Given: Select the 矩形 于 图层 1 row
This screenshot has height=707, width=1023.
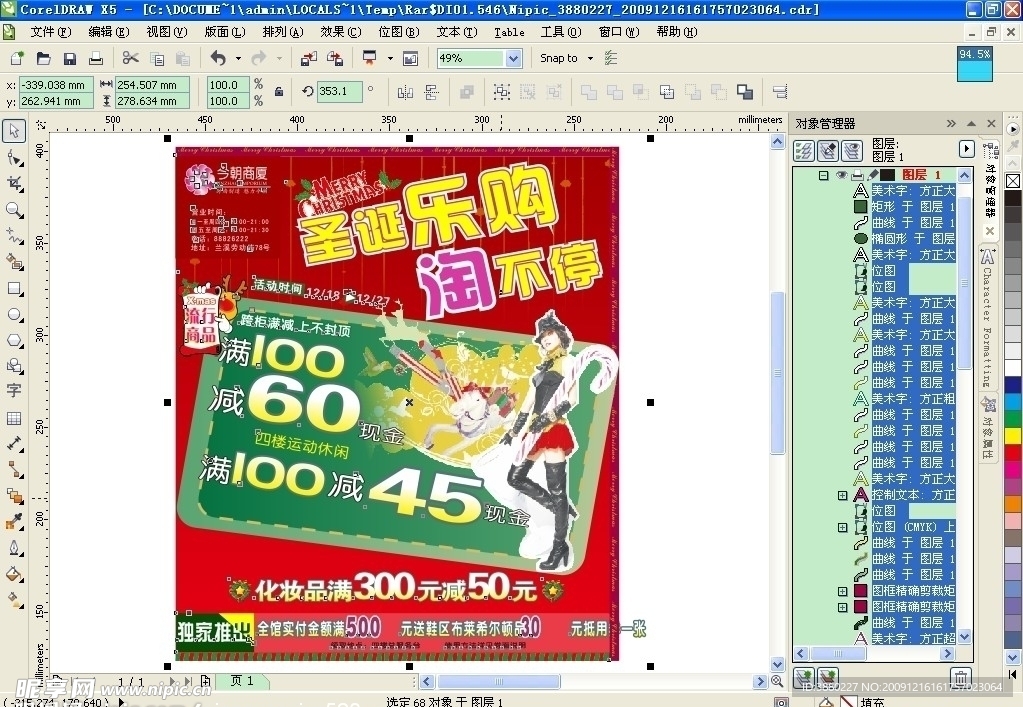Looking at the screenshot, I should [x=904, y=207].
